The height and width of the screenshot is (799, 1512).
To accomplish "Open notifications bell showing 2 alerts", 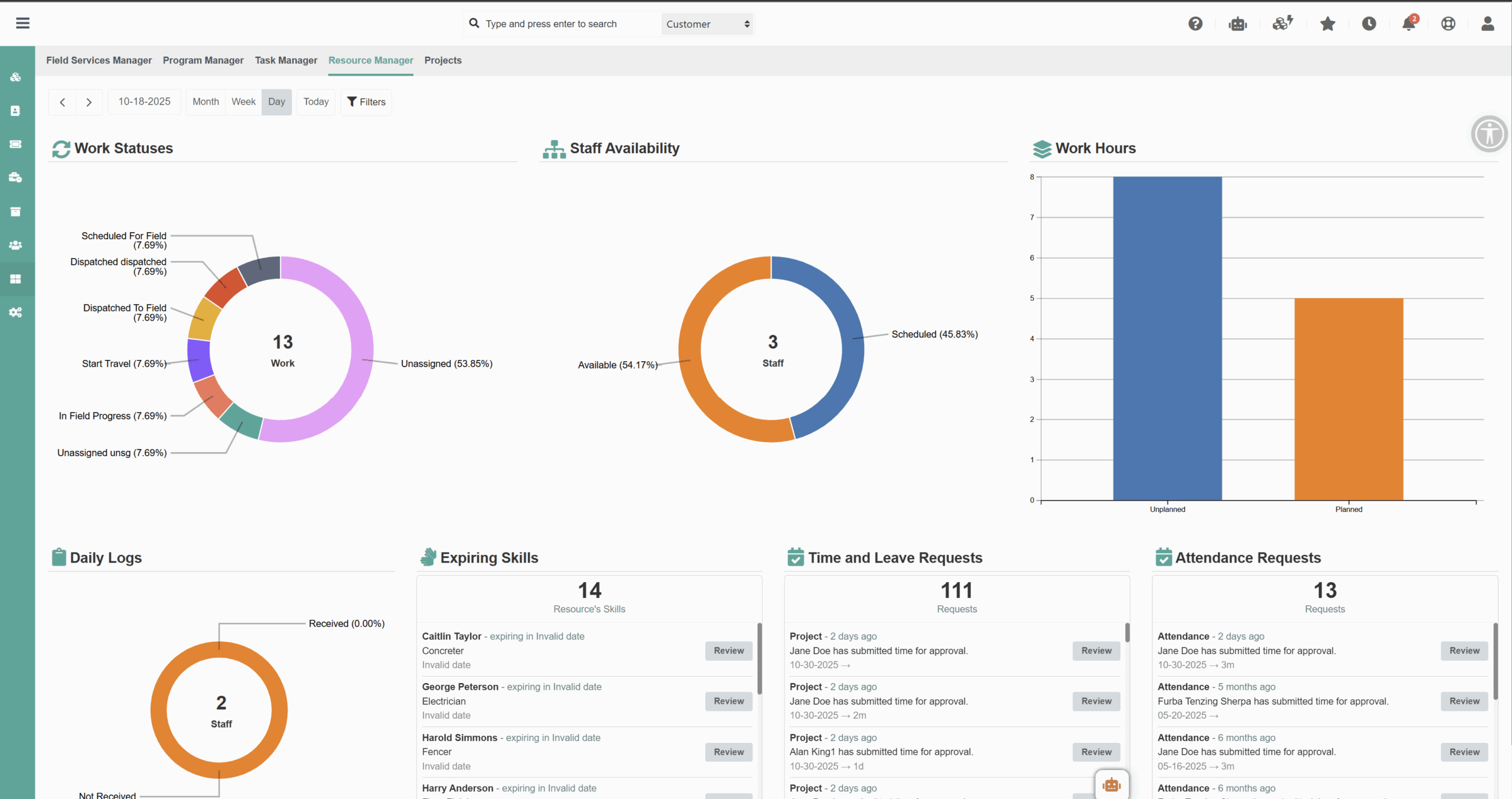I will [1410, 24].
